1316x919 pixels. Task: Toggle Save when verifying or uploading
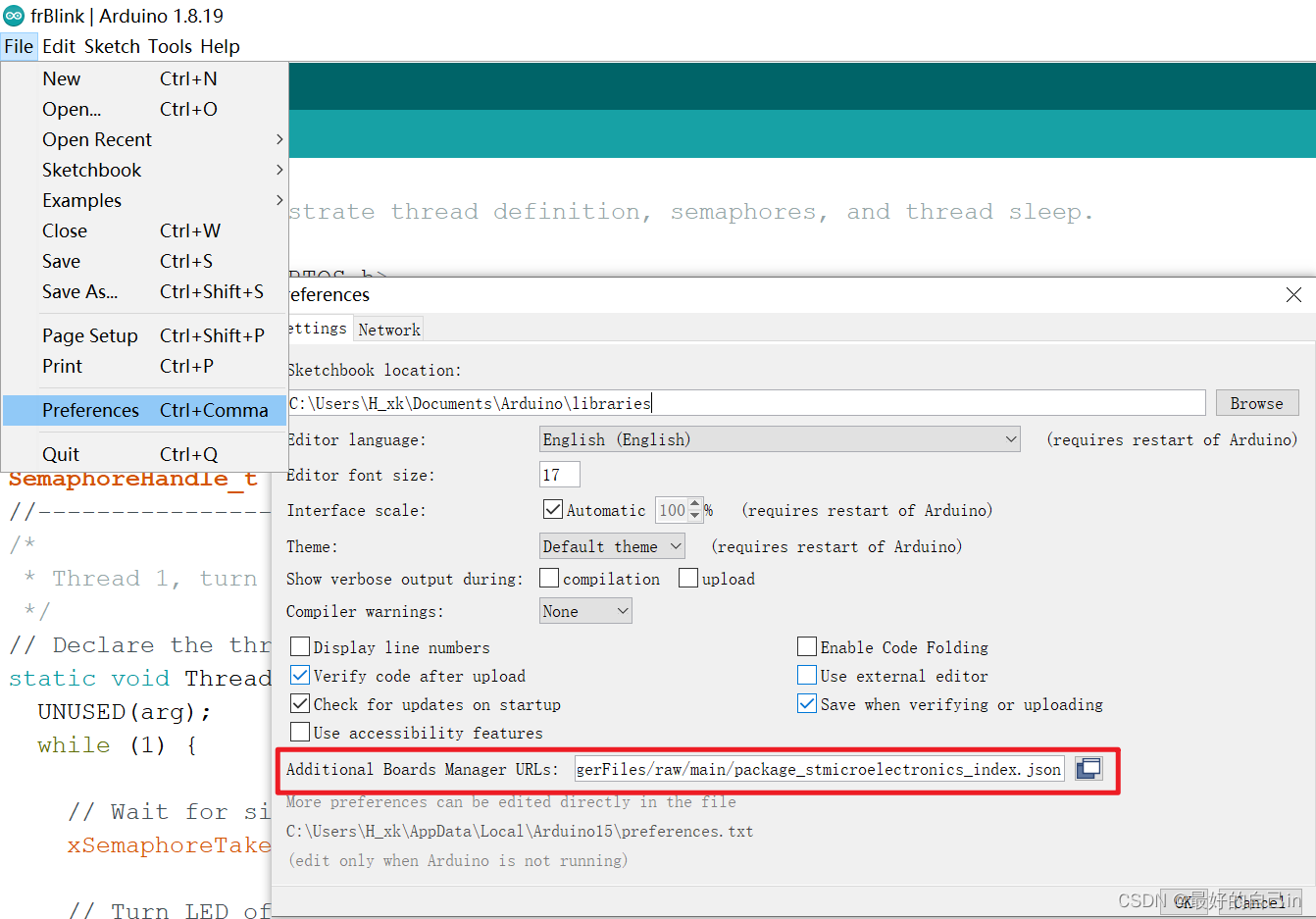coord(807,704)
